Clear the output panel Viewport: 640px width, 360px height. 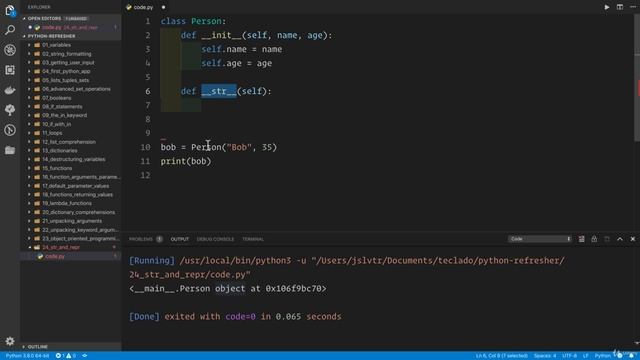581,239
